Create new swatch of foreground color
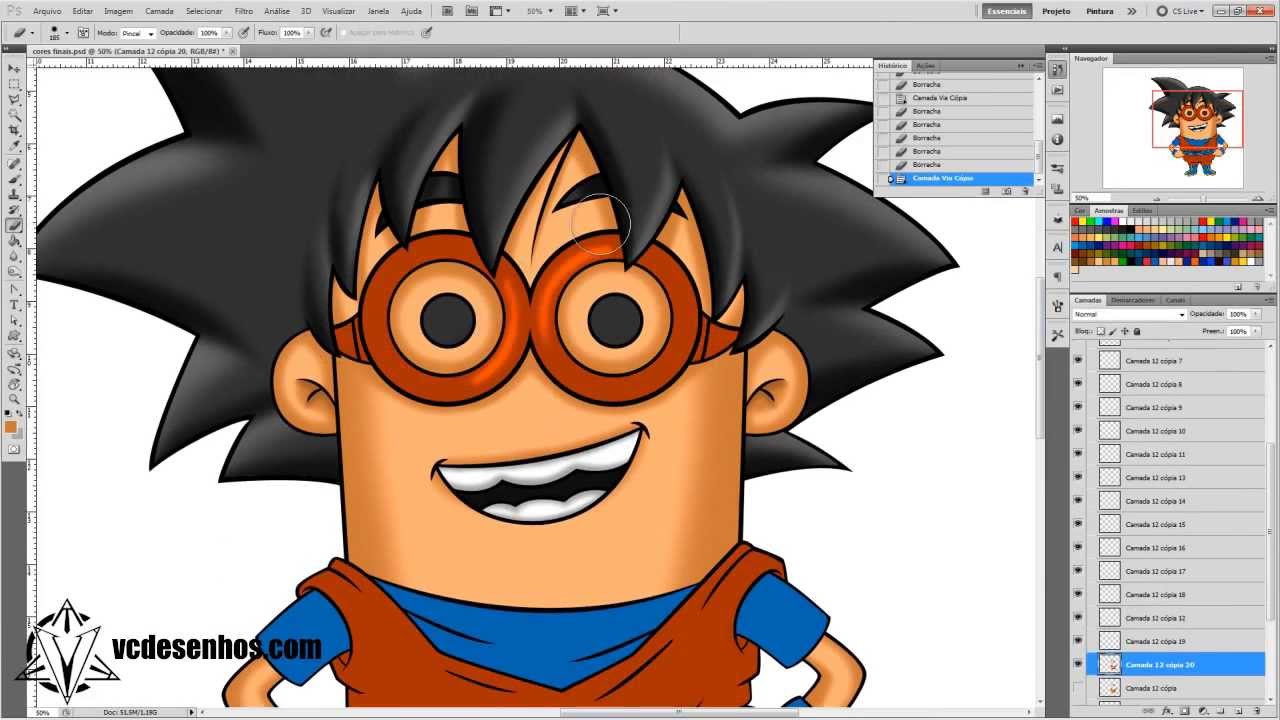Image resolution: width=1280 pixels, height=720 pixels. point(1238,287)
